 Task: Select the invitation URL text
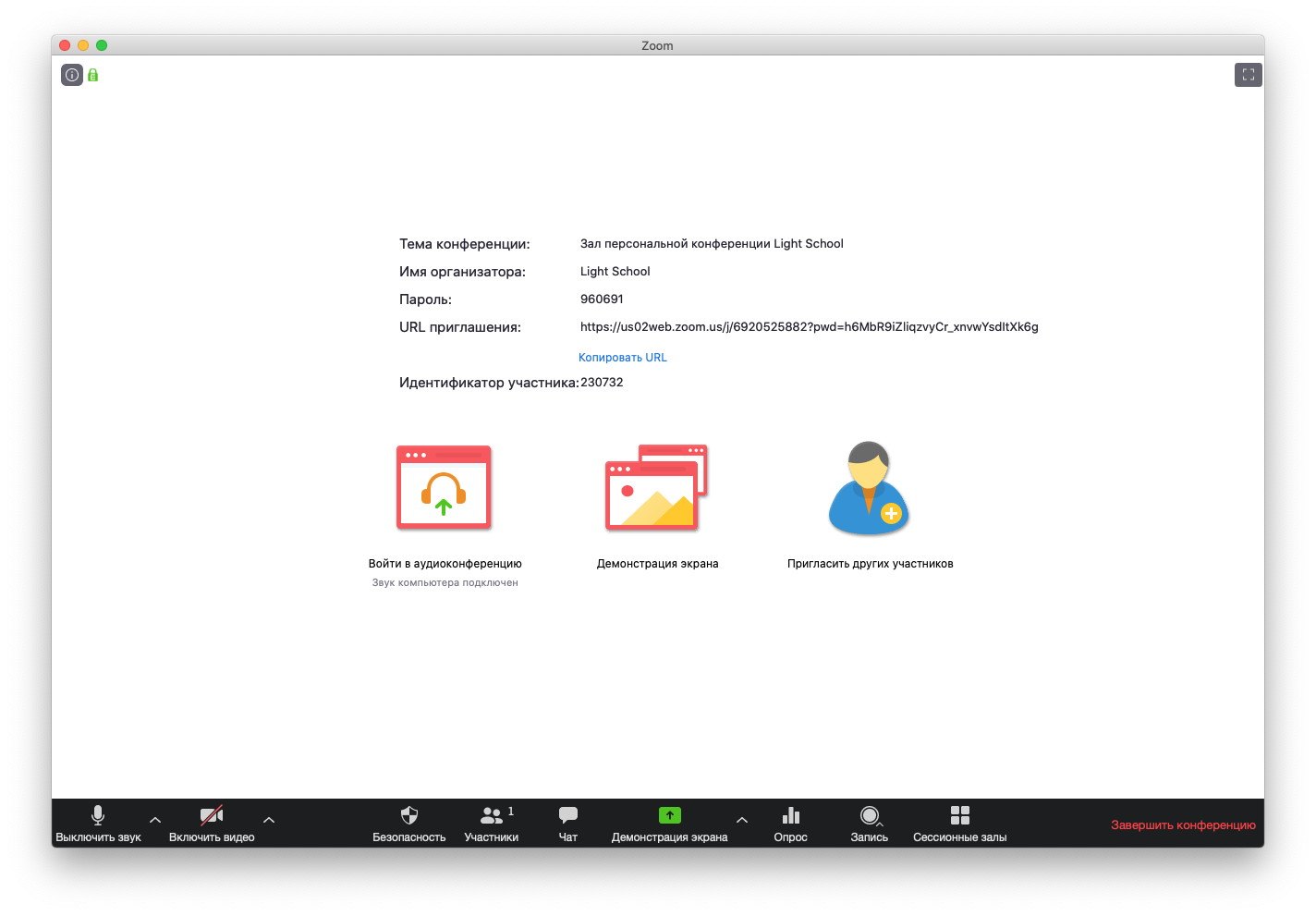tap(810, 327)
